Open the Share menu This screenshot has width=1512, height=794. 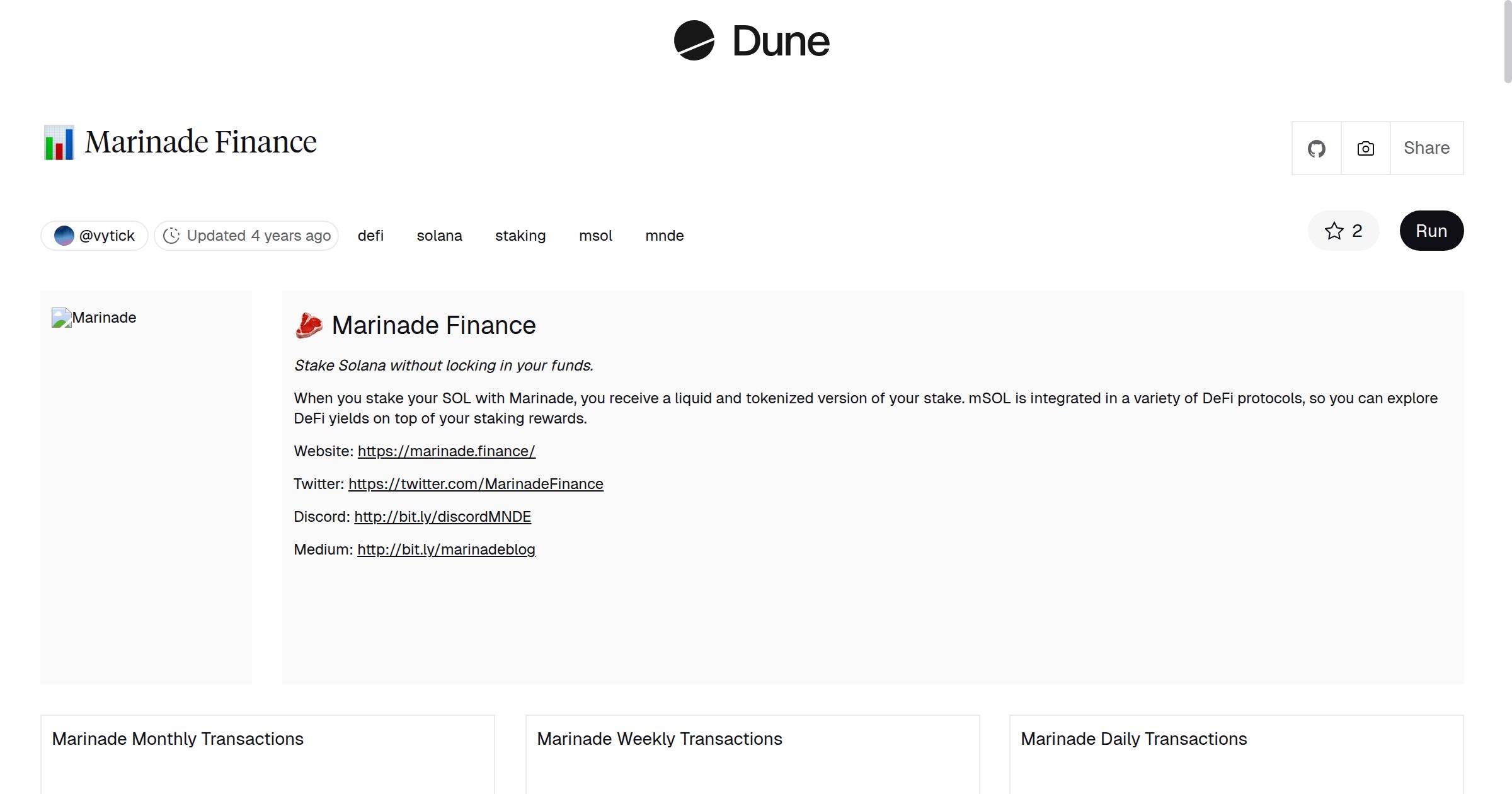point(1426,148)
